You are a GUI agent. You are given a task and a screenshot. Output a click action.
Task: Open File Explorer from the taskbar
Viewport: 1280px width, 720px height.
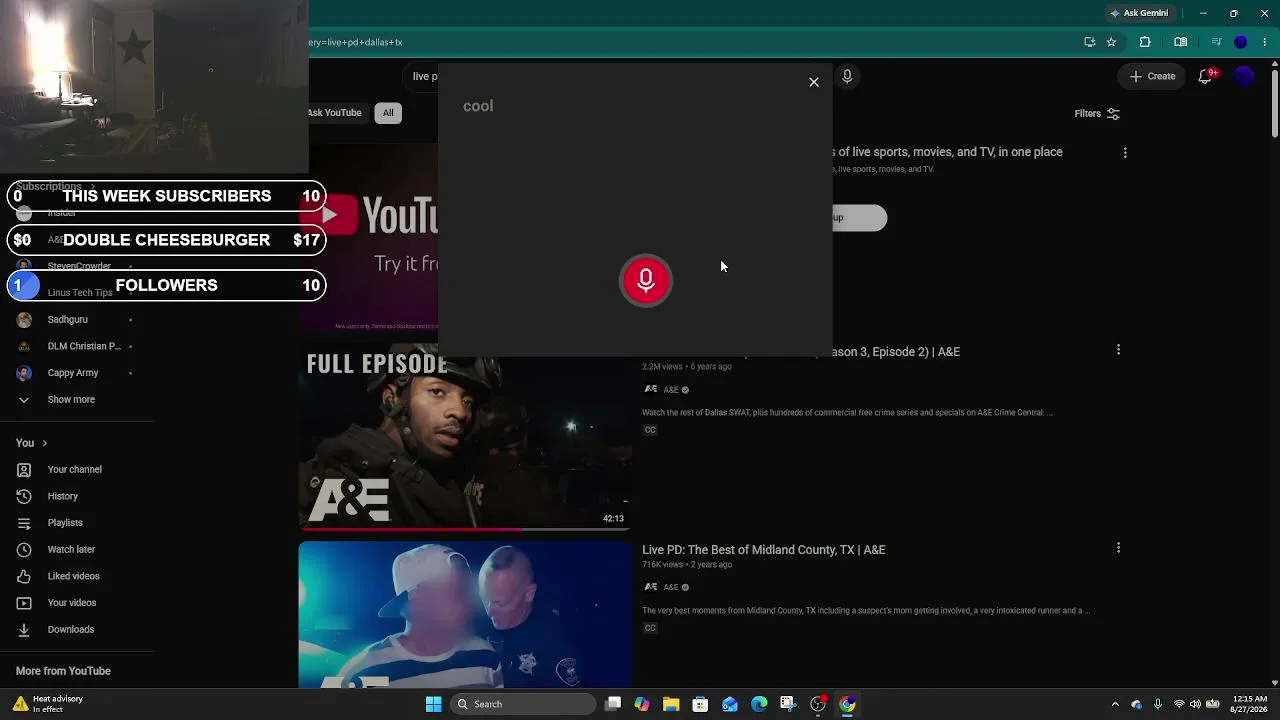(671, 704)
